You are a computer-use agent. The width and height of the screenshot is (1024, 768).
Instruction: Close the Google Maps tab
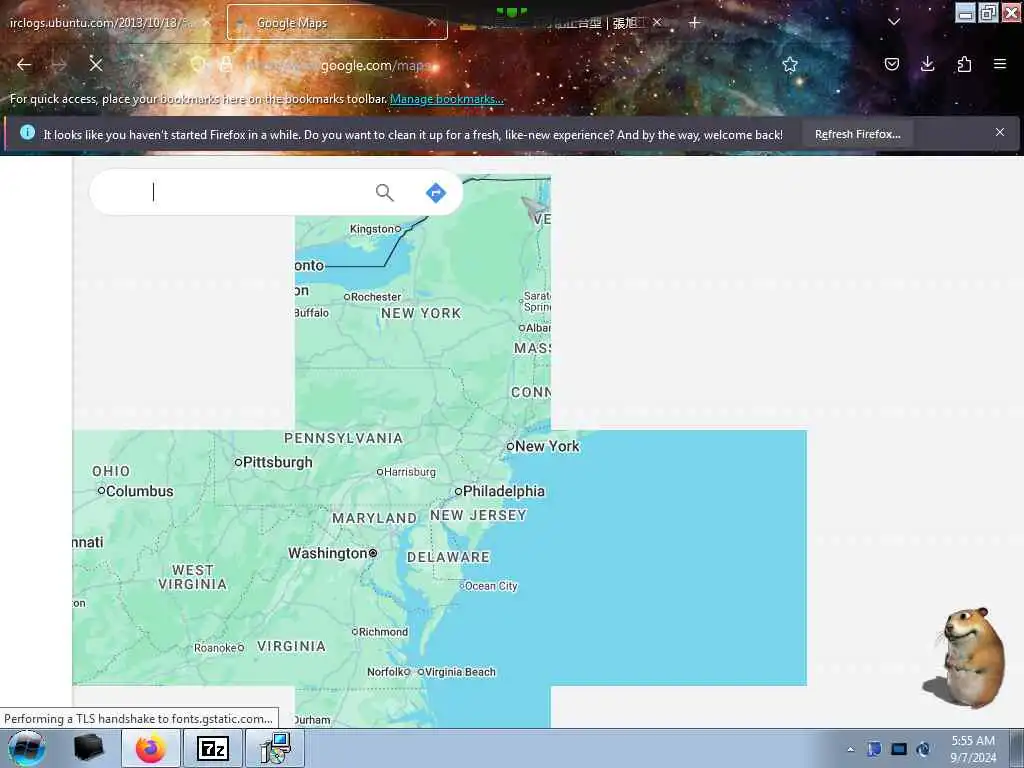click(432, 22)
